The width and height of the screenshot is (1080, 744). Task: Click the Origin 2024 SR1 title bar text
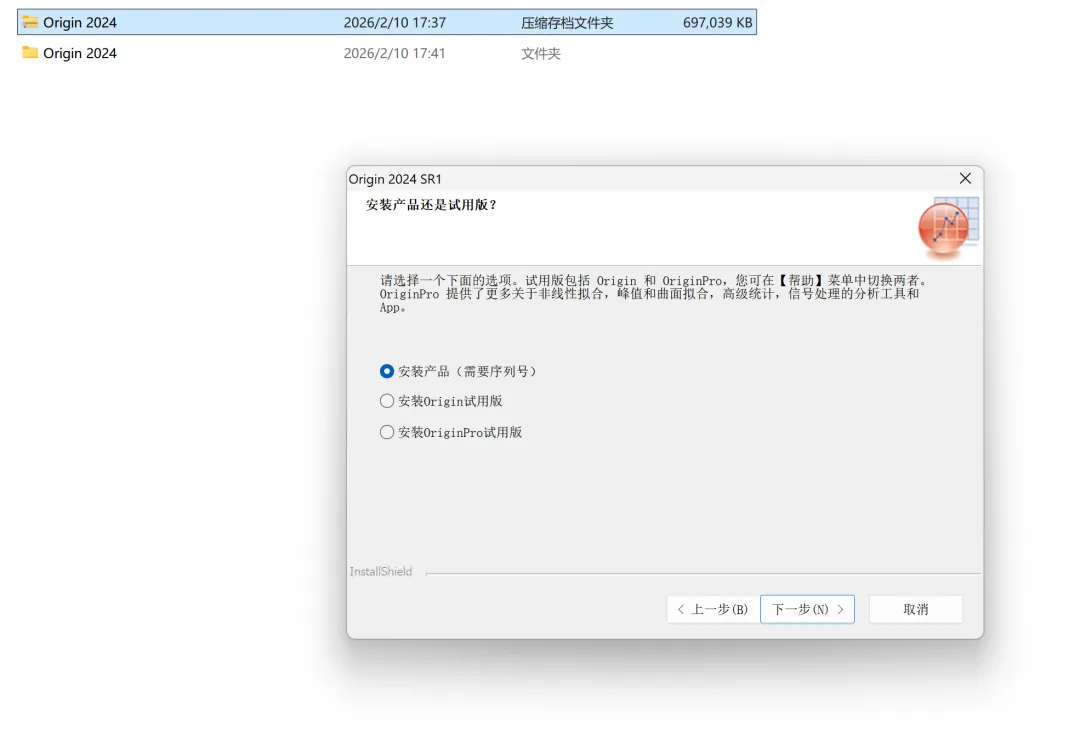pyautogui.click(x=395, y=179)
